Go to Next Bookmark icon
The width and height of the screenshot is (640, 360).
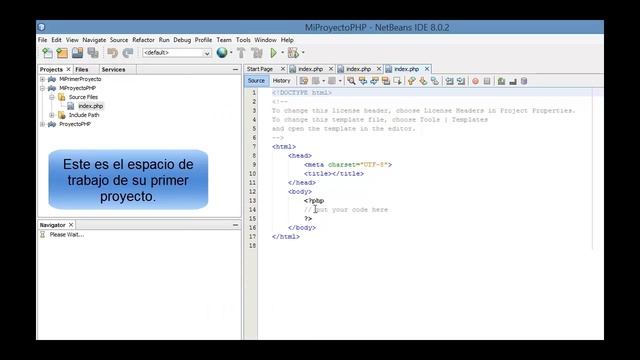tap(423, 81)
